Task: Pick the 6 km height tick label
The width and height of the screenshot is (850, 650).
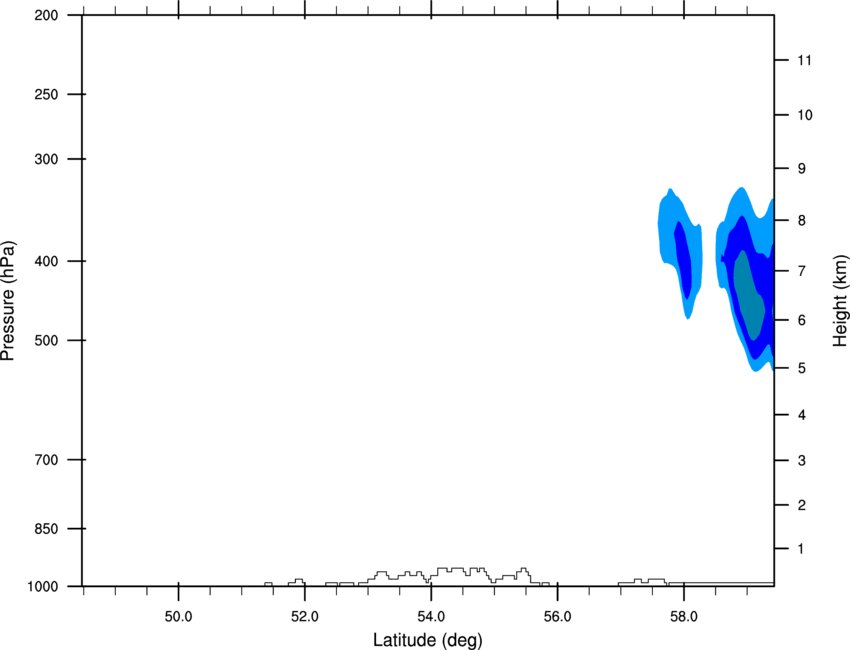Action: pos(802,320)
